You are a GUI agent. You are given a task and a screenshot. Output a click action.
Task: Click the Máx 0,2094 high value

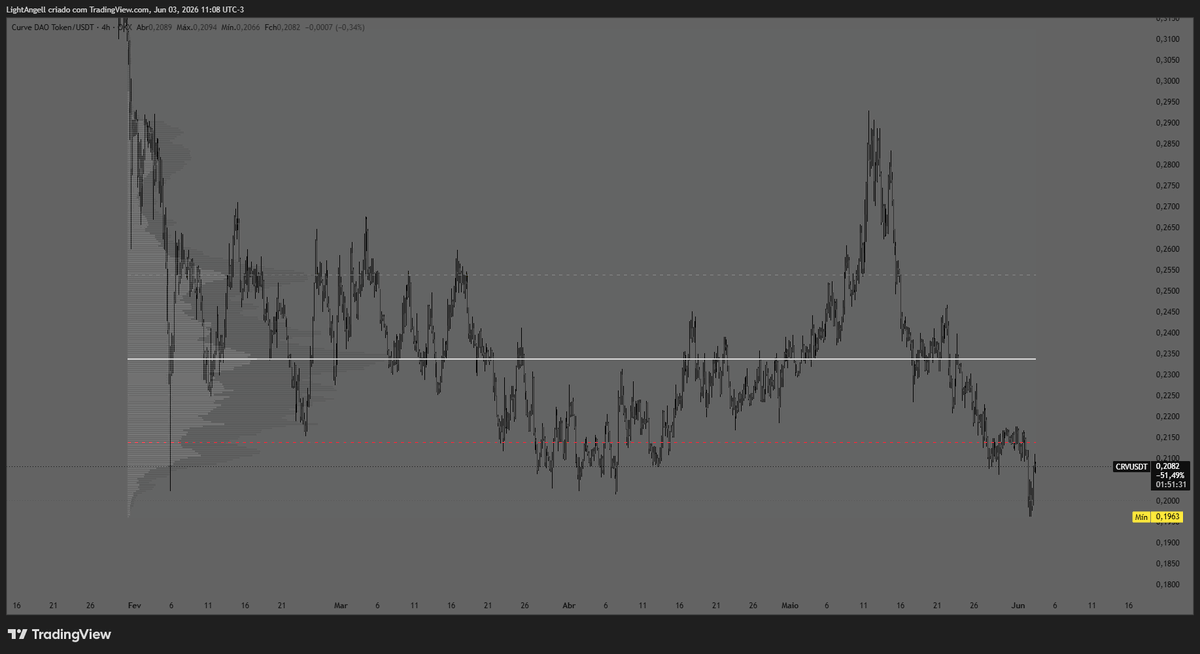[198, 27]
